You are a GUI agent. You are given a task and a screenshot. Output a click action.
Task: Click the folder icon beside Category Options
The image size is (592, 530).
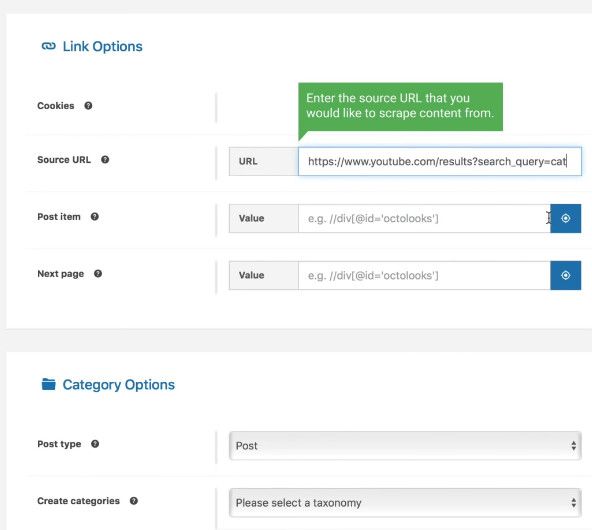pos(48,384)
